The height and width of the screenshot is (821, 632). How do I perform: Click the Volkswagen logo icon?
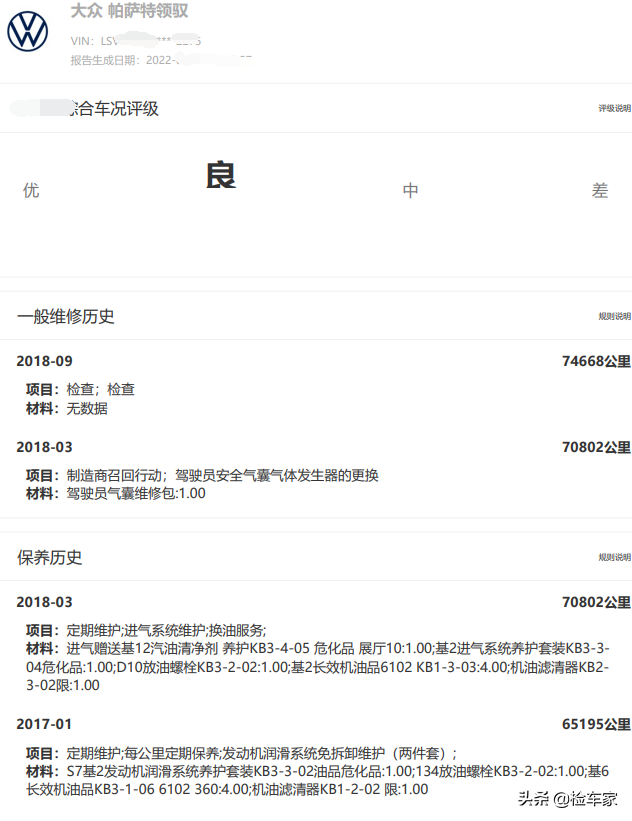28,32
